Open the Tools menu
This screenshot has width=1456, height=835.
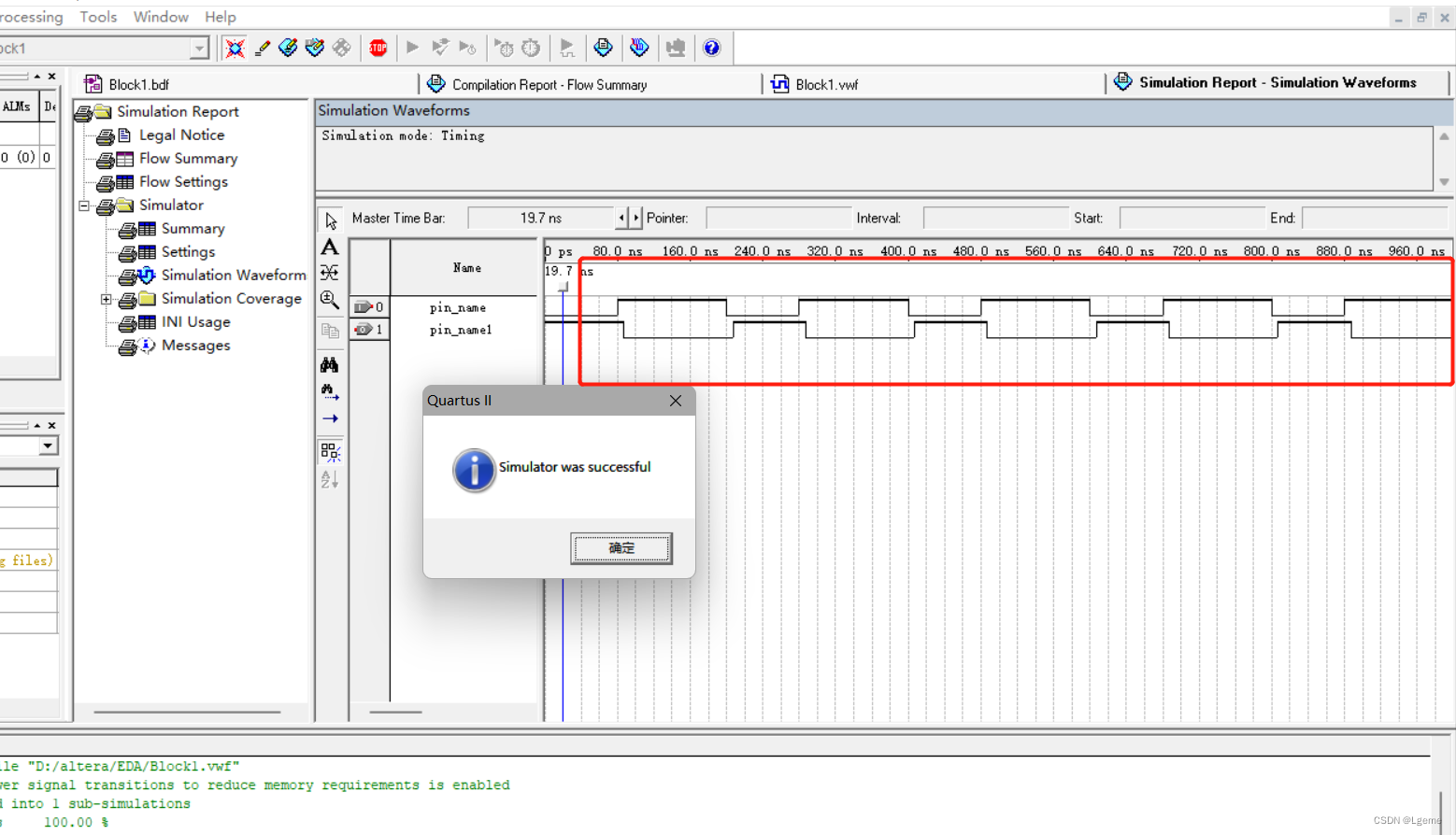97,16
